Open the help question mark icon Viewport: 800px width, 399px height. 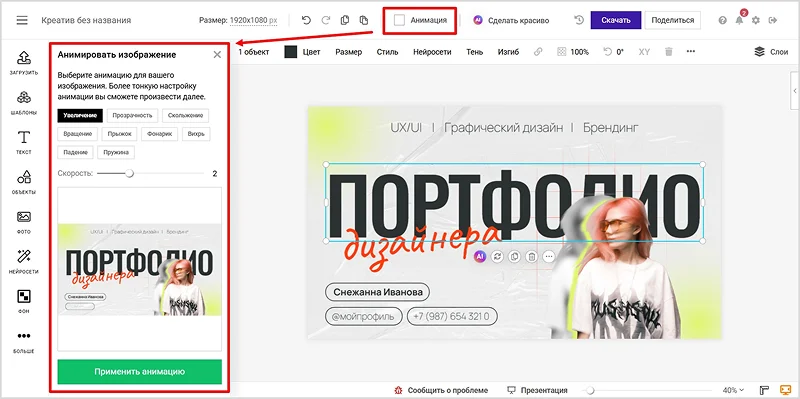722,20
